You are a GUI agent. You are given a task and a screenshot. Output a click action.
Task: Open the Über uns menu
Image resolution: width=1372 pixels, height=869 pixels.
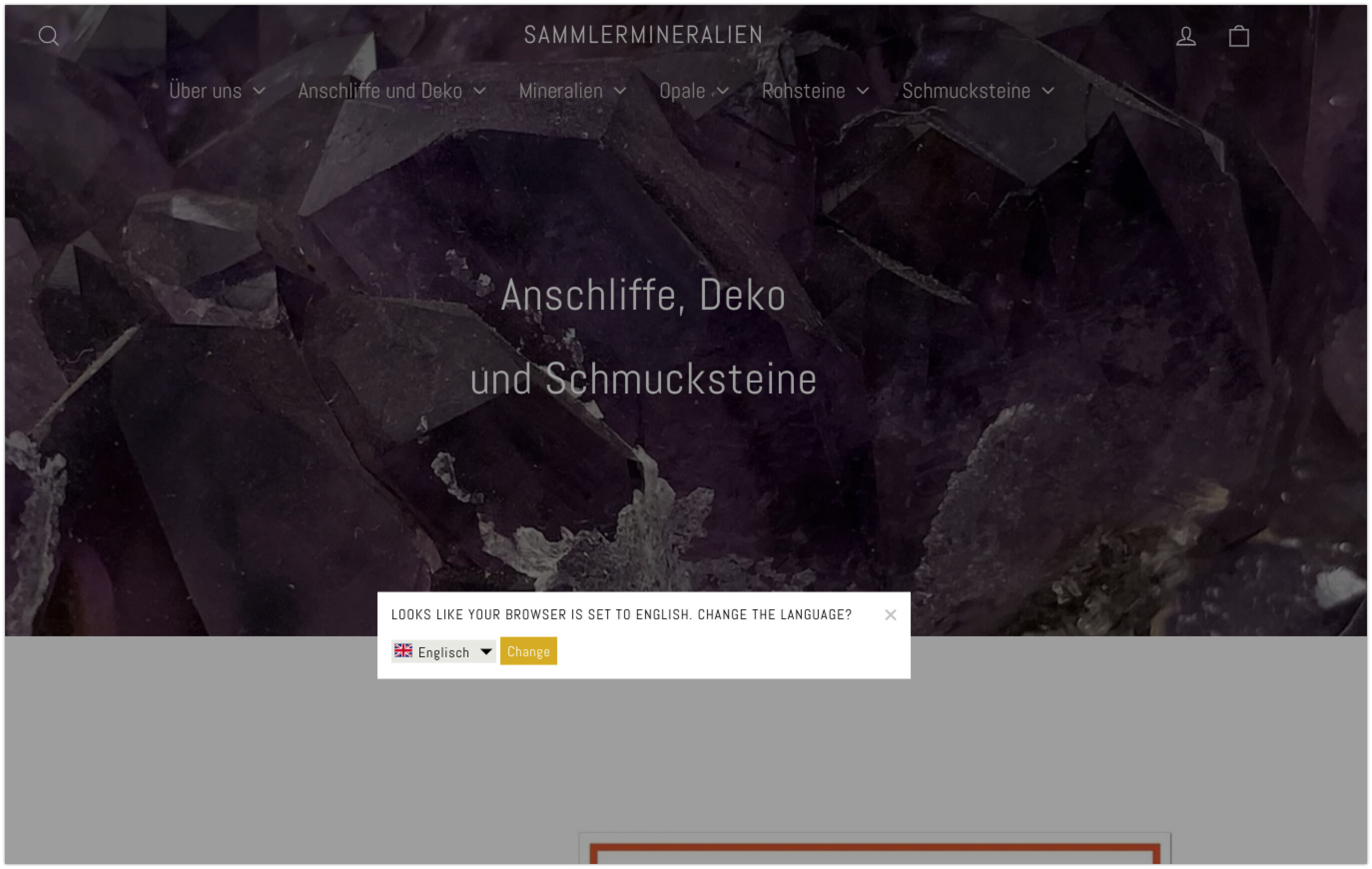click(x=206, y=91)
